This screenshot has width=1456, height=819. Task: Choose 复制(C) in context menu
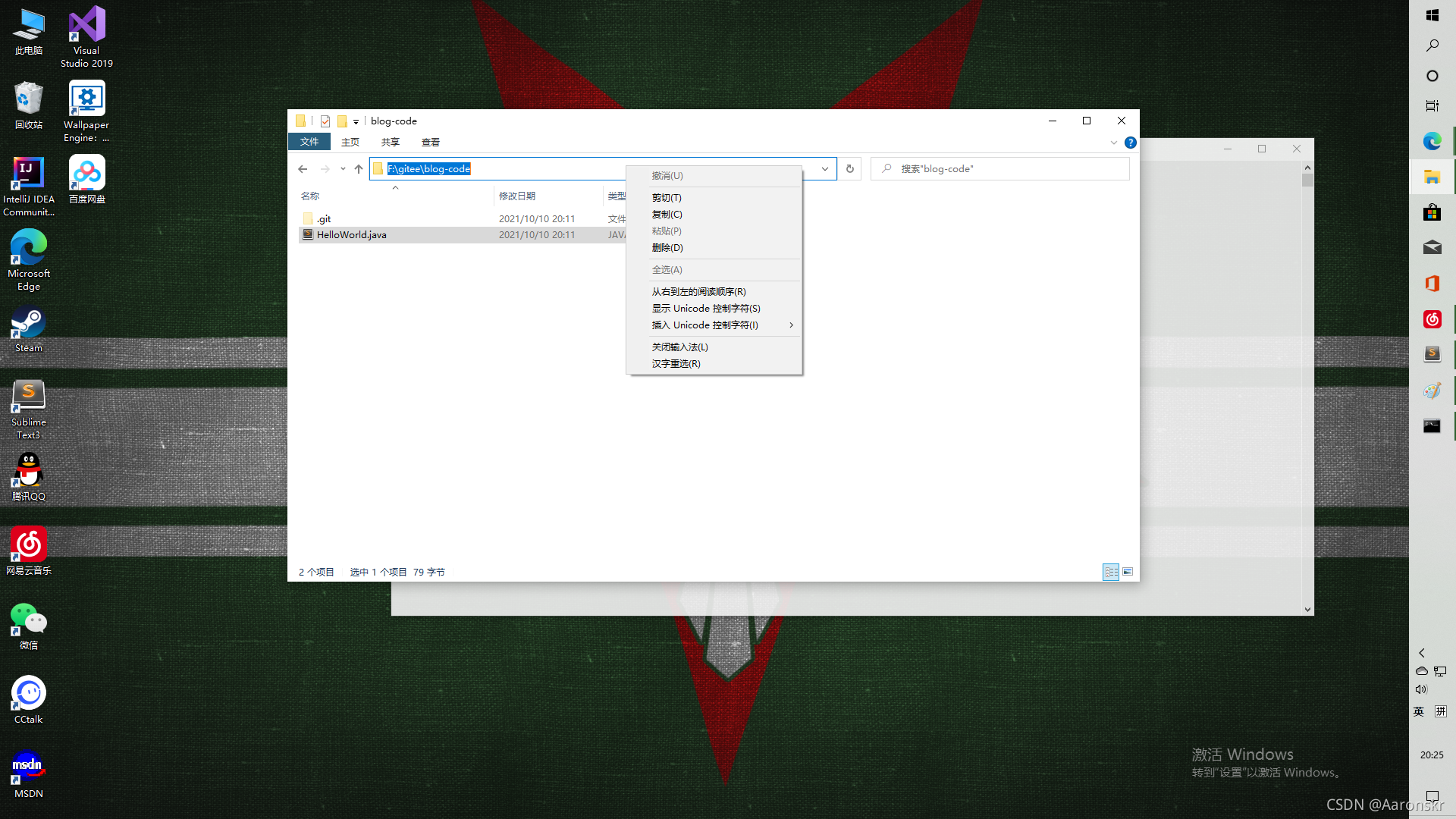click(x=714, y=214)
